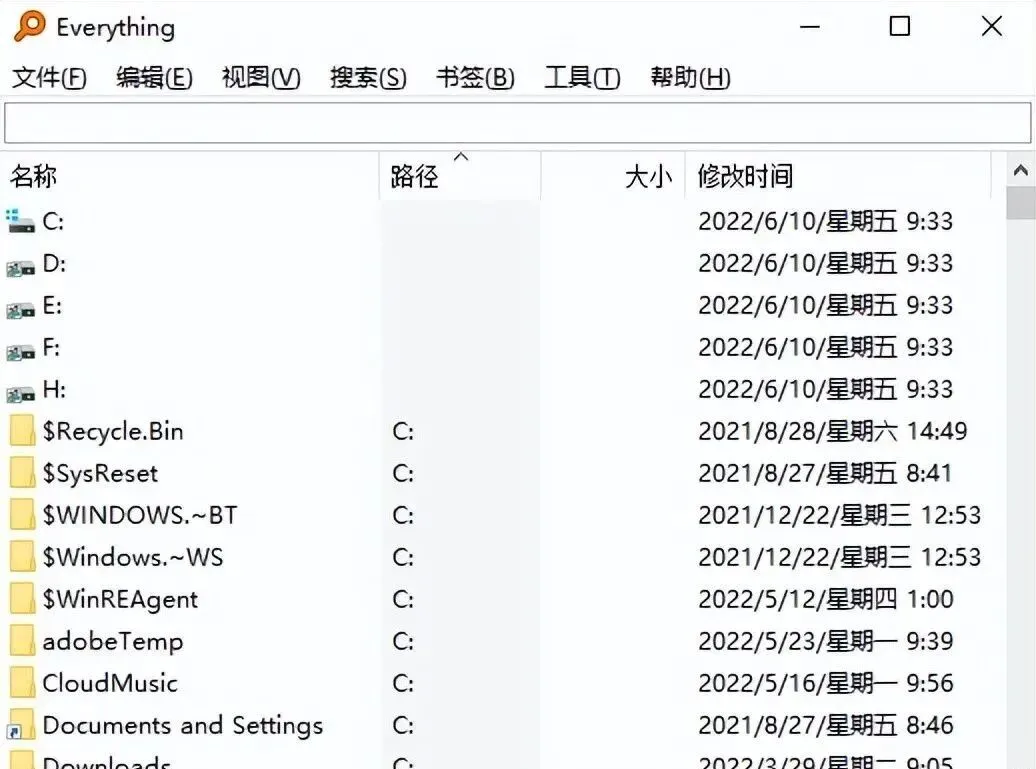Sort by the 名称 column header
Image resolution: width=1036 pixels, height=769 pixels.
pos(190,176)
